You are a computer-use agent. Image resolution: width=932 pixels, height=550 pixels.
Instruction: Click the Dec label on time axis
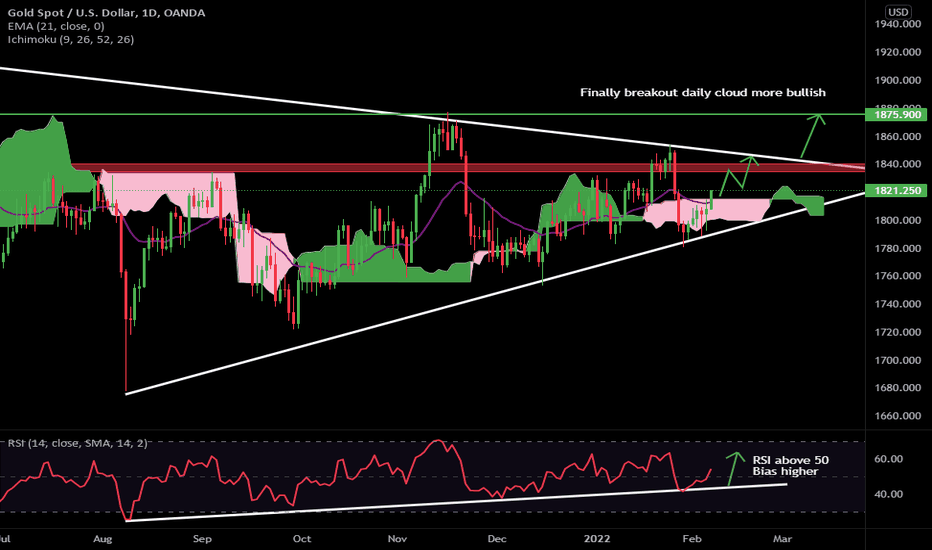[x=497, y=539]
